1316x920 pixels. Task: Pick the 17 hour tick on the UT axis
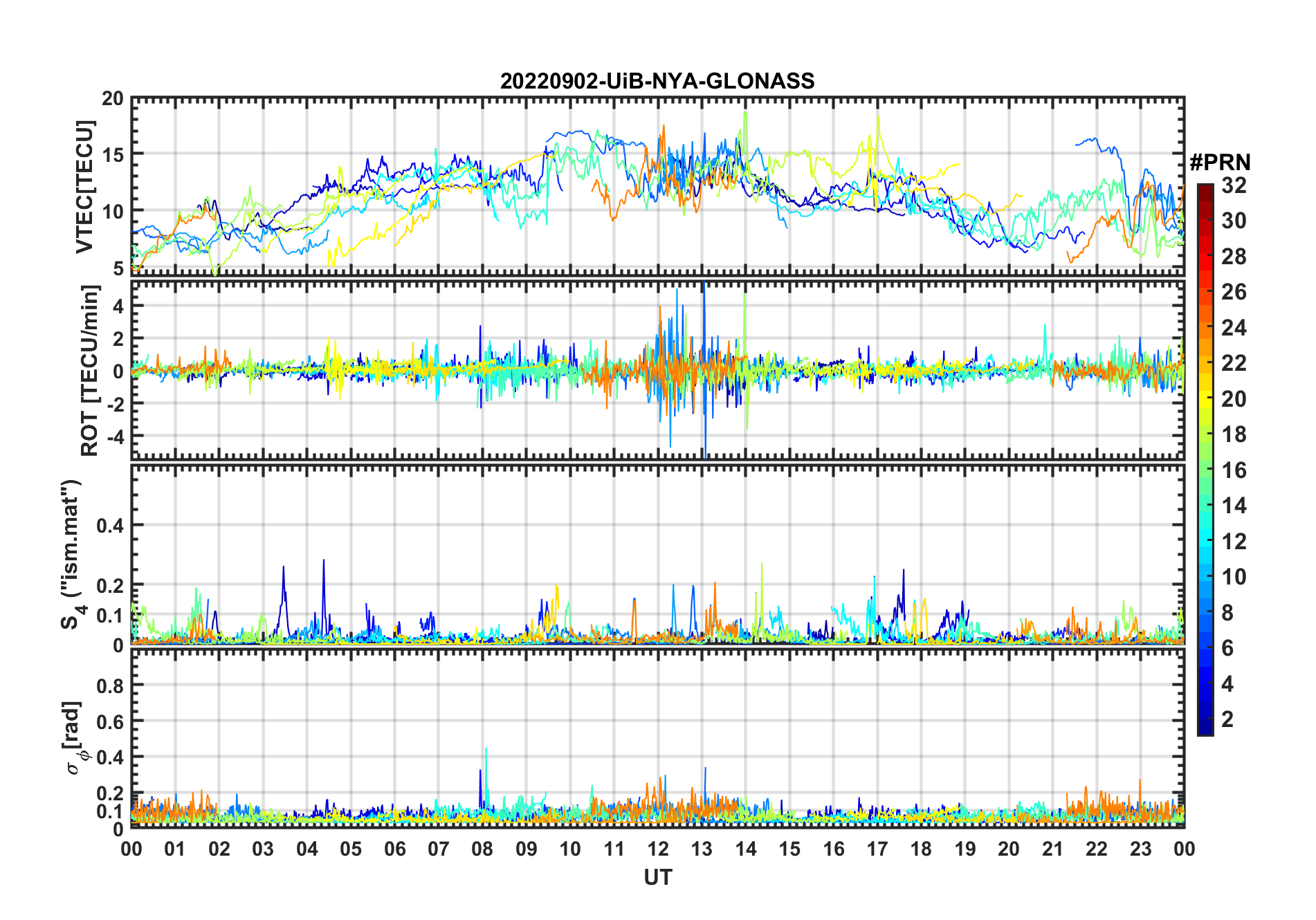[877, 849]
